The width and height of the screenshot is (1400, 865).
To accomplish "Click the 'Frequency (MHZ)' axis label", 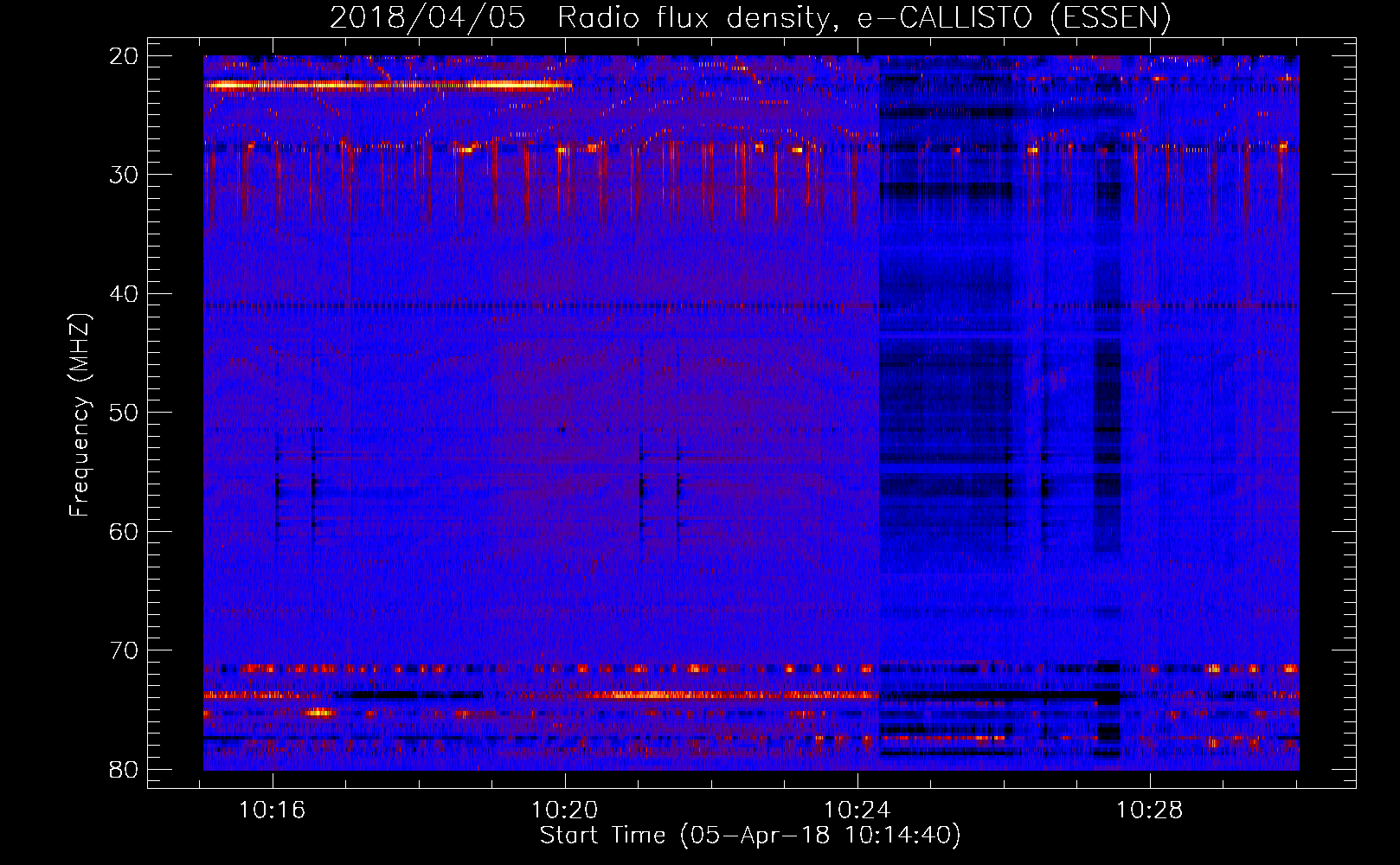I will coord(80,415).
